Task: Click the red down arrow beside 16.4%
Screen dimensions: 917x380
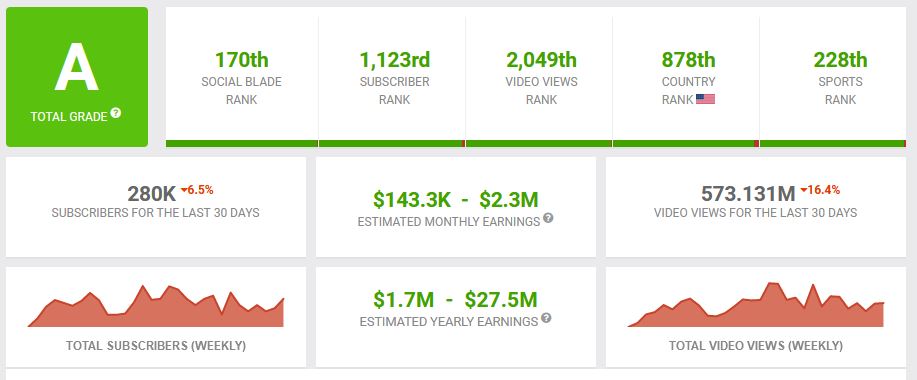Action: coord(804,190)
